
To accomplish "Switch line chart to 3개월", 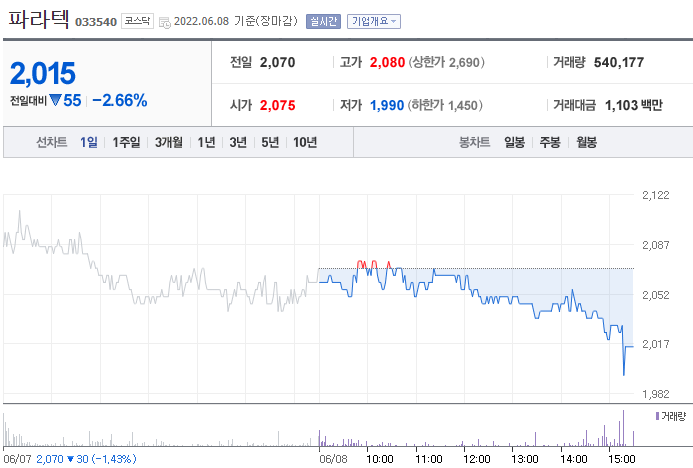I will coord(168,142).
